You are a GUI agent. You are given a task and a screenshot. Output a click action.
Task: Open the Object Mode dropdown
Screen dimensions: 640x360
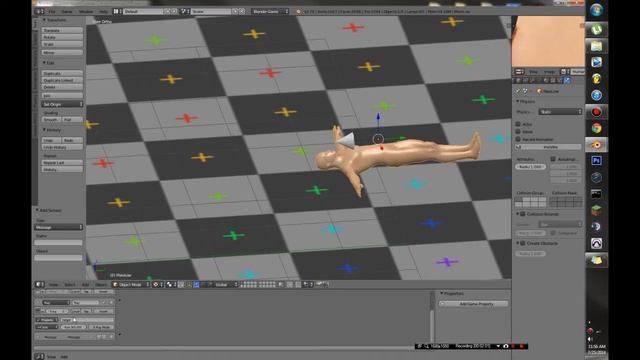(131, 284)
